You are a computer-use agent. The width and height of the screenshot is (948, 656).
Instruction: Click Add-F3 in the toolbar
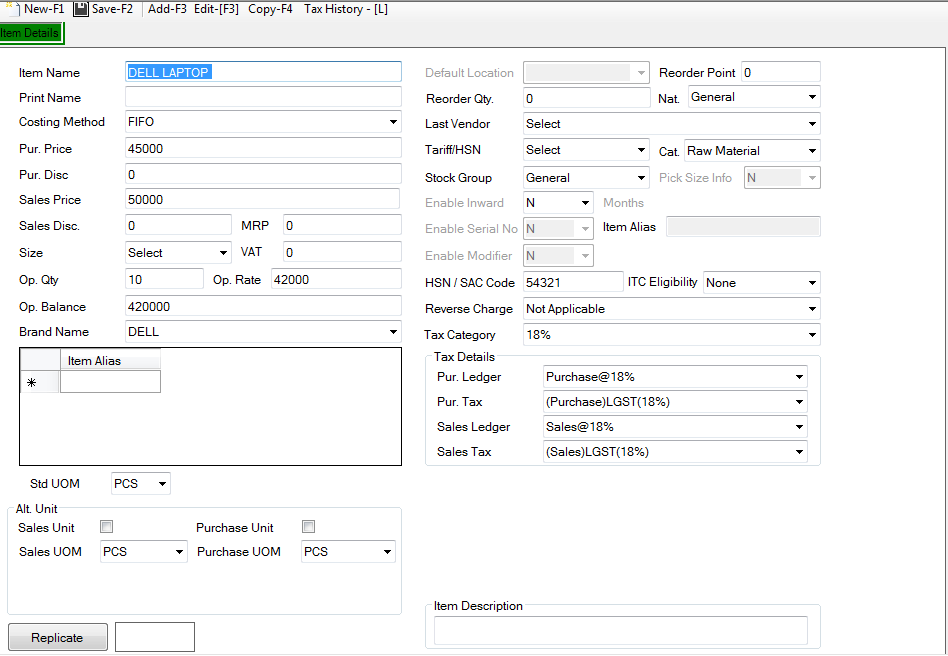(167, 9)
